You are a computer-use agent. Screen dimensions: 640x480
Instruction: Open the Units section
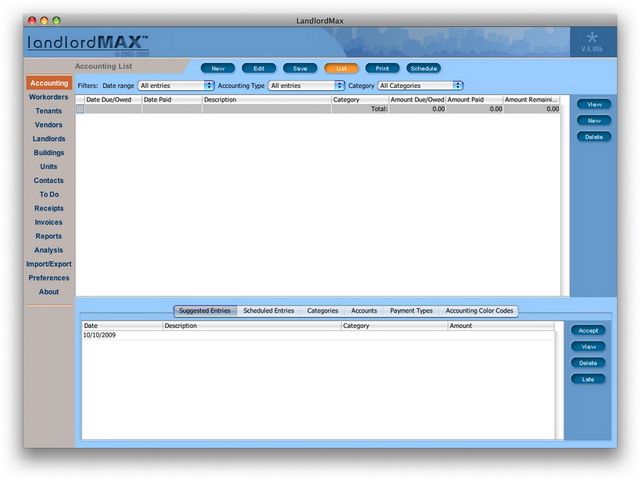point(49,167)
